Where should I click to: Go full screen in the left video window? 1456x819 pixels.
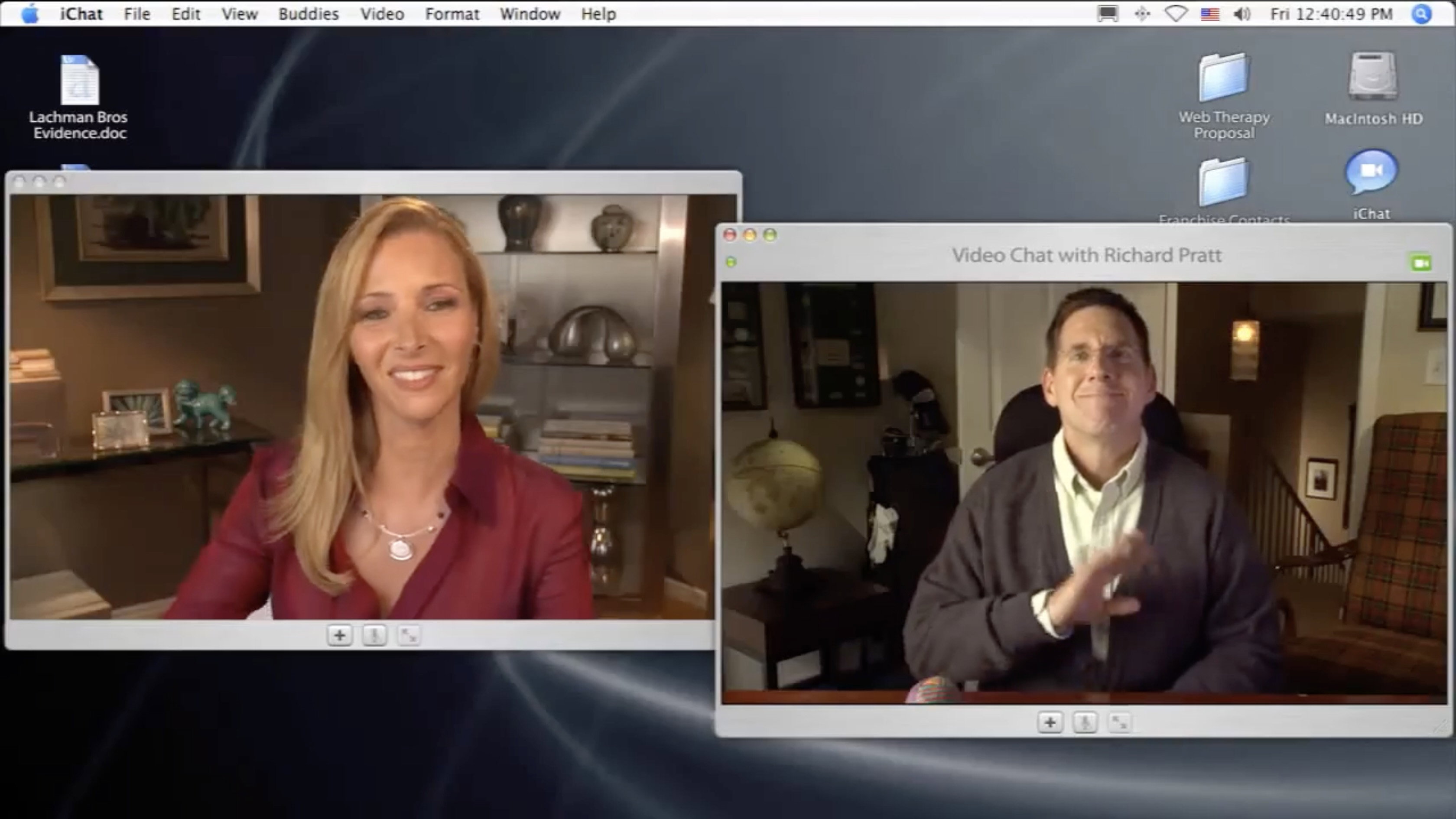[408, 635]
